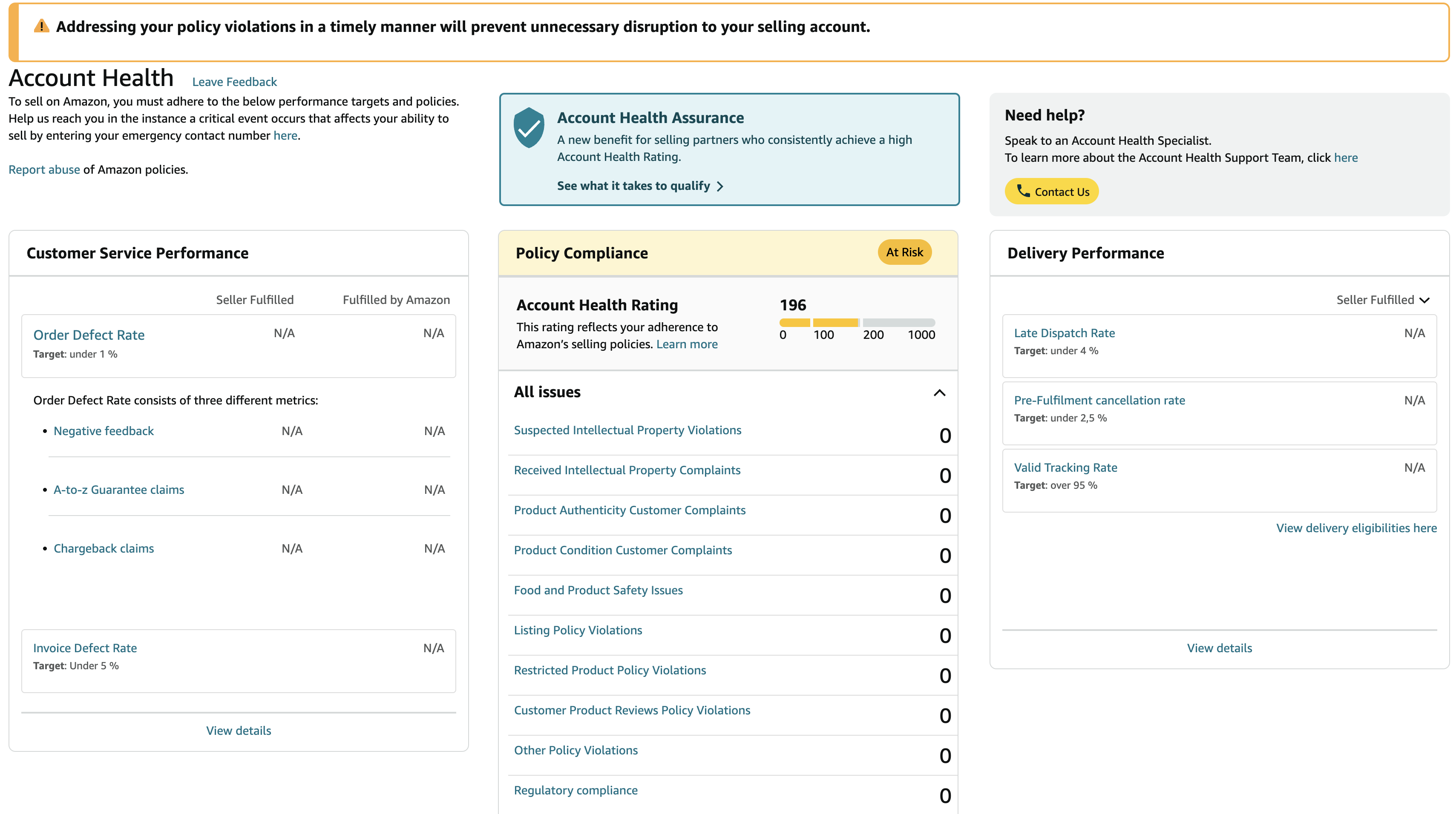The height and width of the screenshot is (814, 1456).
Task: Open Received Intellectual Property Complaints
Action: coord(627,470)
